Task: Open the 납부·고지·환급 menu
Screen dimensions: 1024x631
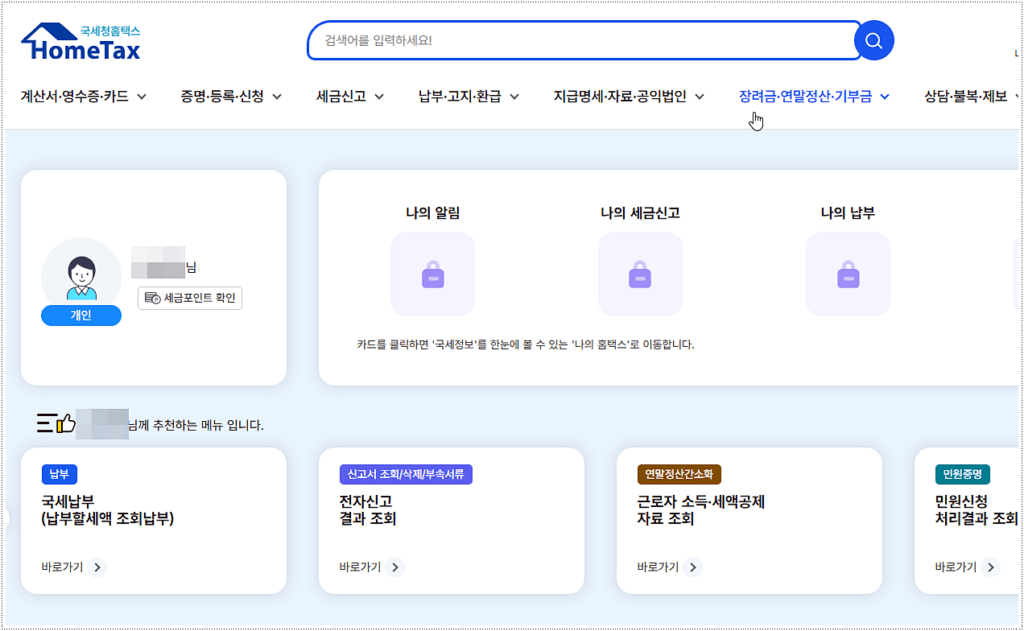Action: pos(469,97)
